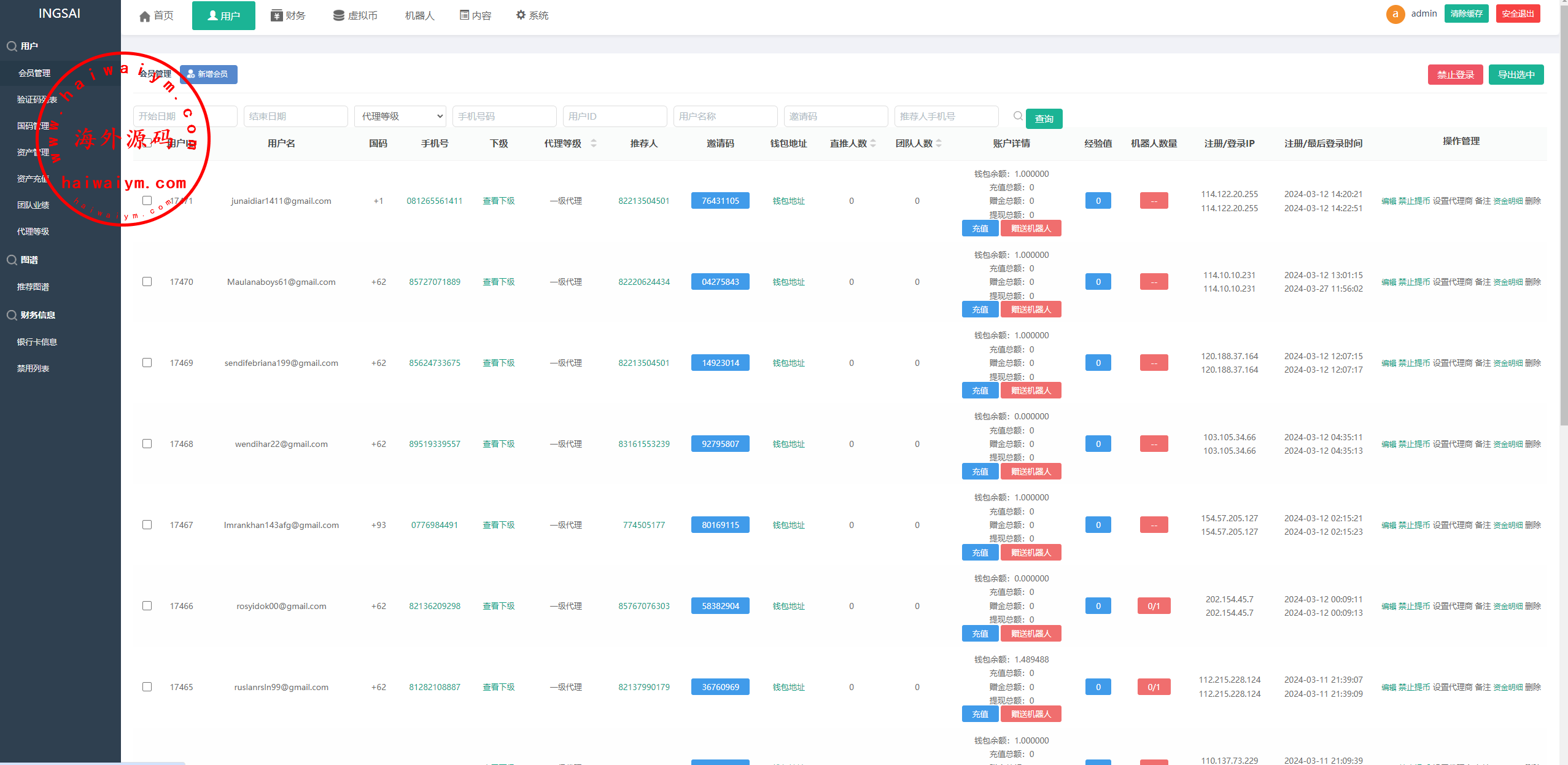Tick the checkbox for user 17465
The height and width of the screenshot is (765, 1568).
[x=147, y=687]
